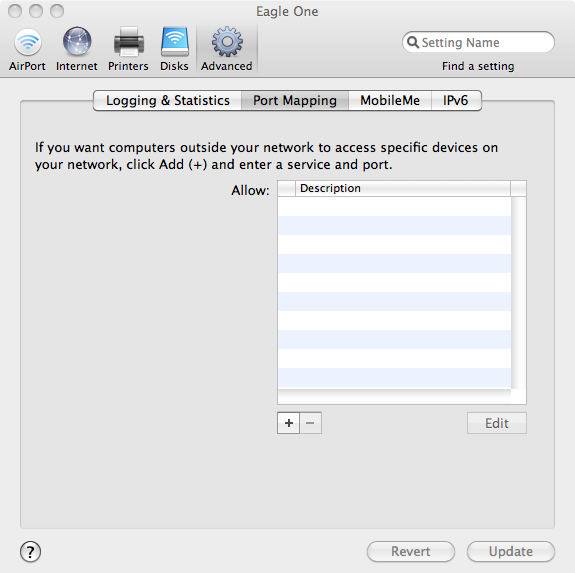
Task: Select the first row in Allow list
Action: [394, 206]
